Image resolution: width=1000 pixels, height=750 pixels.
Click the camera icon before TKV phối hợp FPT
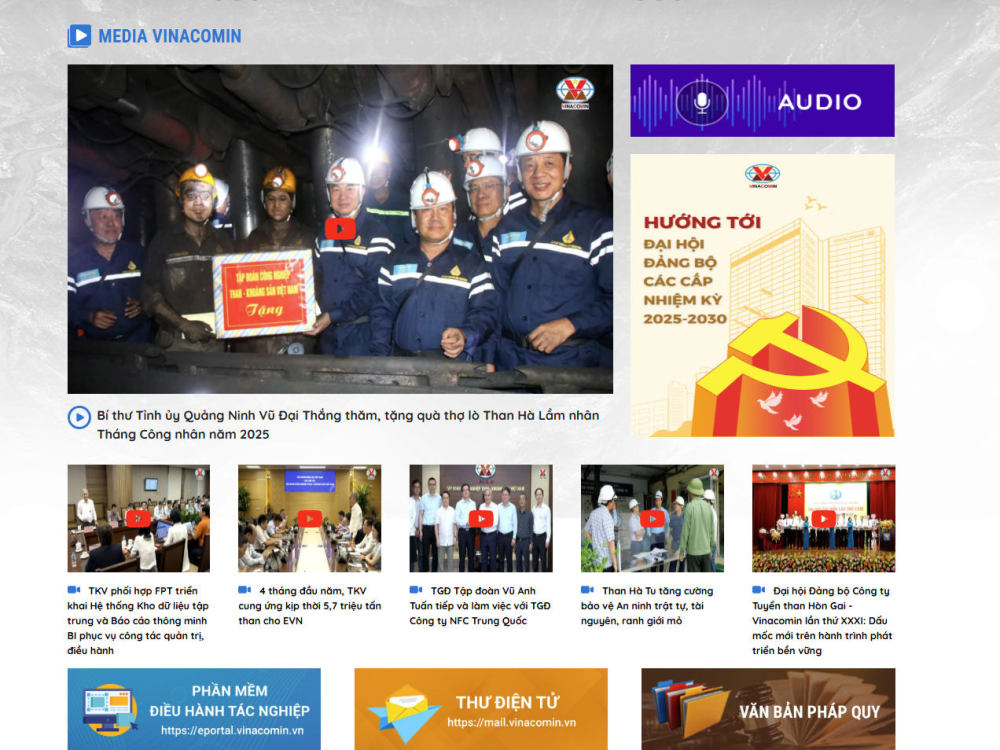coord(74,590)
